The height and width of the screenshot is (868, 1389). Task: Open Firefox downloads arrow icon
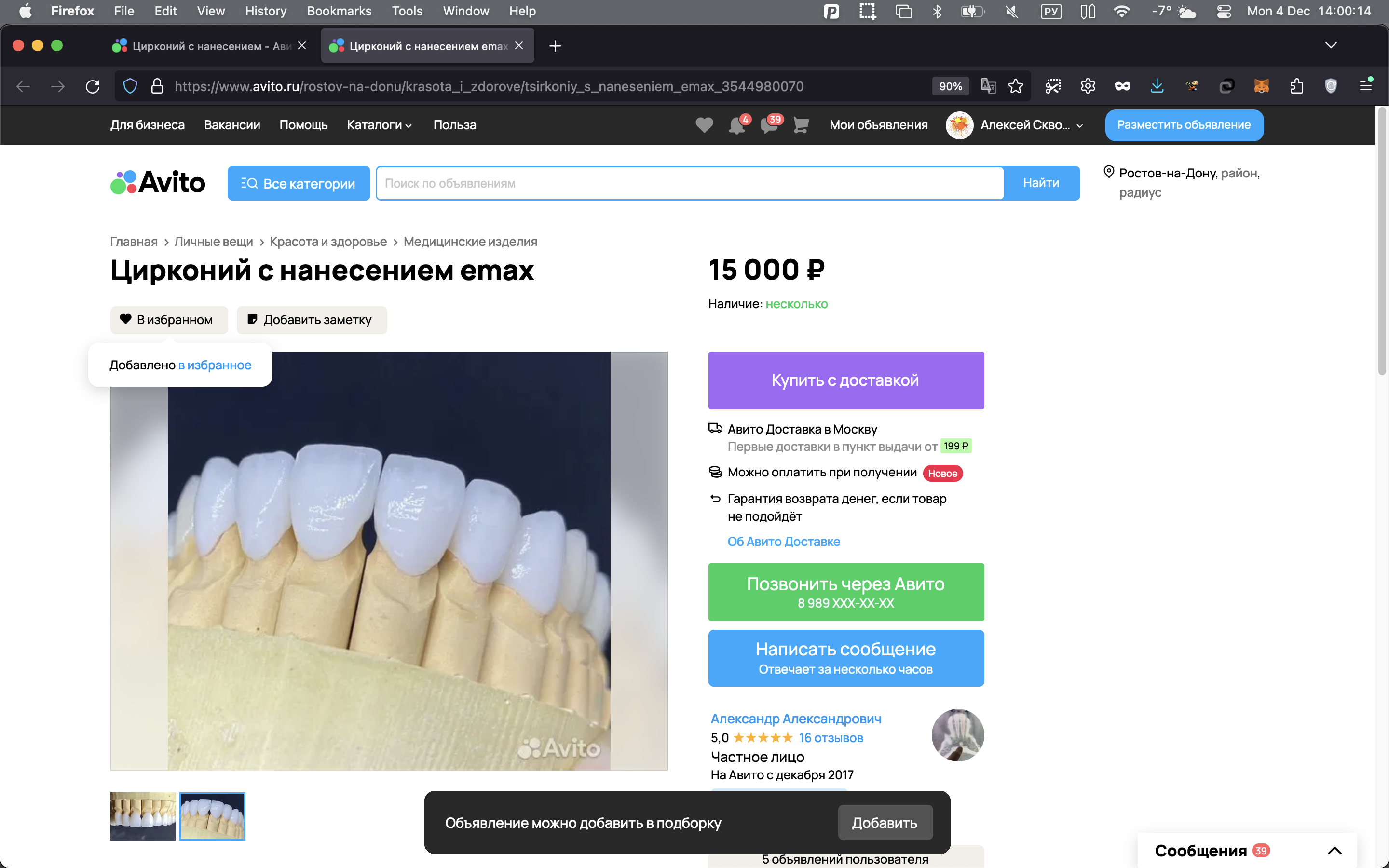(1157, 86)
